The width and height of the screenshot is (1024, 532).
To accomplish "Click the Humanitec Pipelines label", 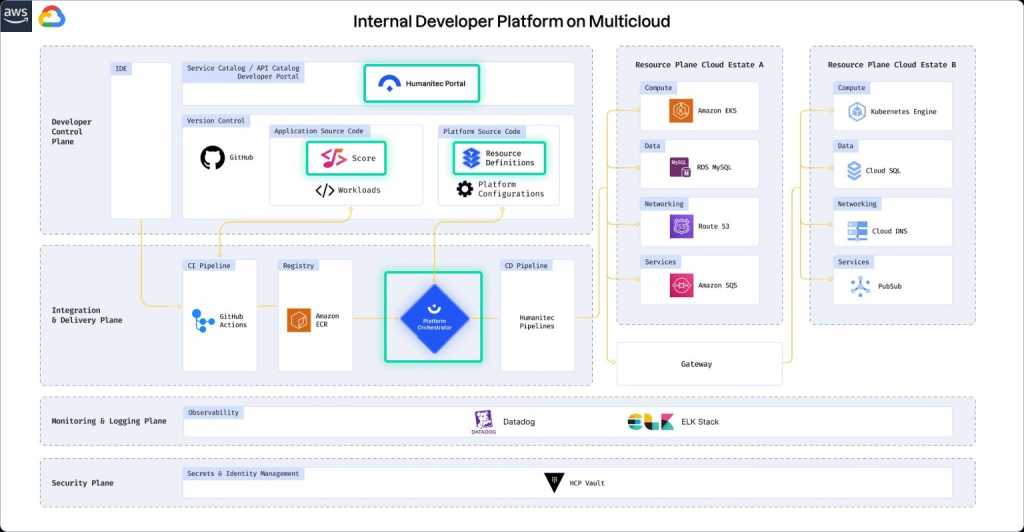I will pyautogui.click(x=537, y=321).
